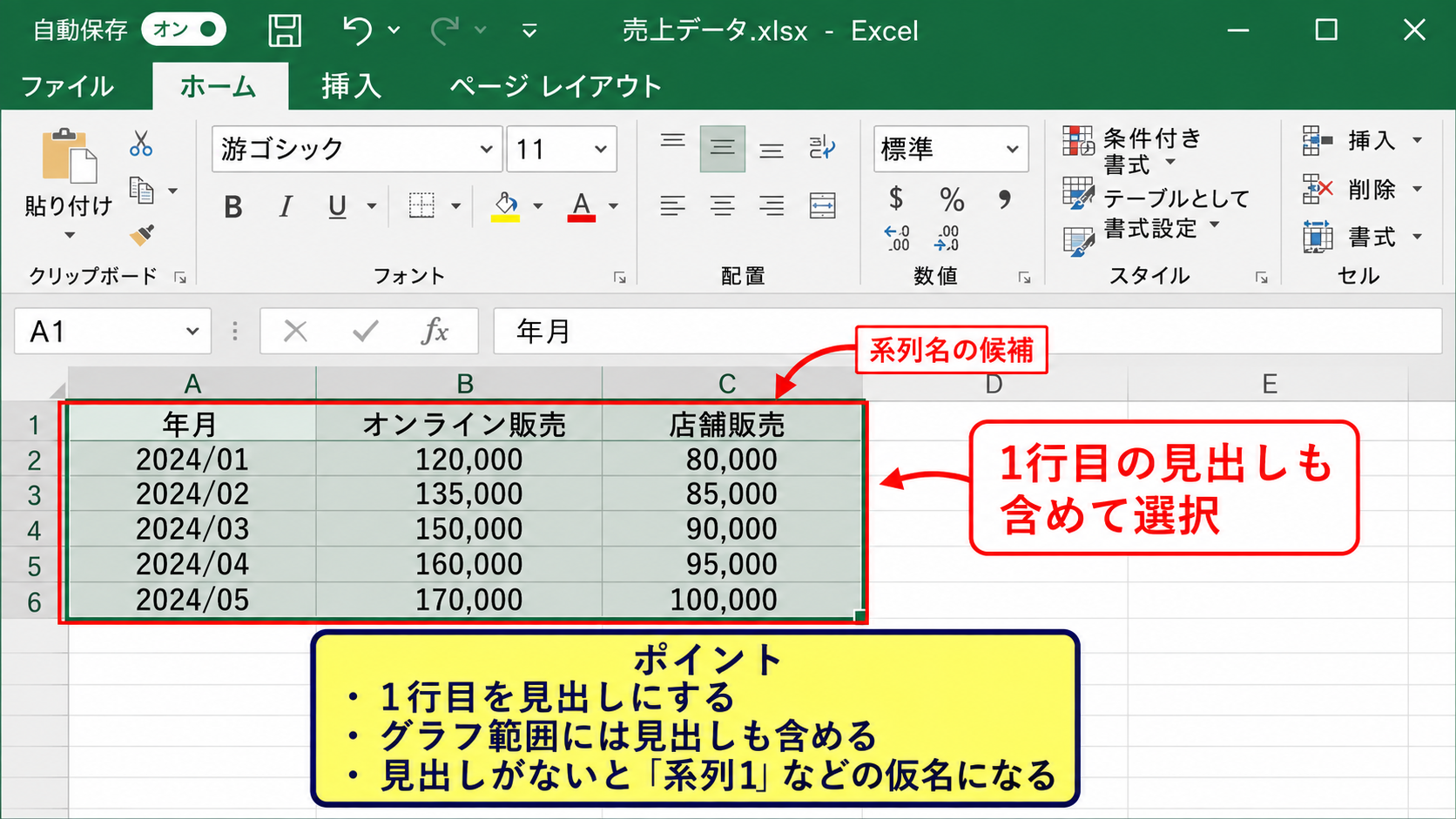Click the 挿入 cells button

coord(1363,140)
